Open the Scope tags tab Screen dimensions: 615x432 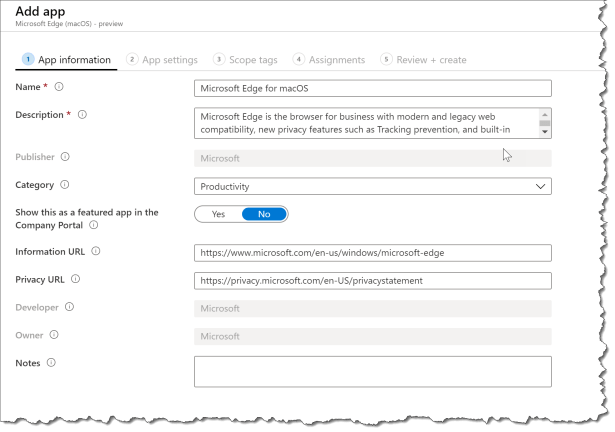(x=245, y=60)
